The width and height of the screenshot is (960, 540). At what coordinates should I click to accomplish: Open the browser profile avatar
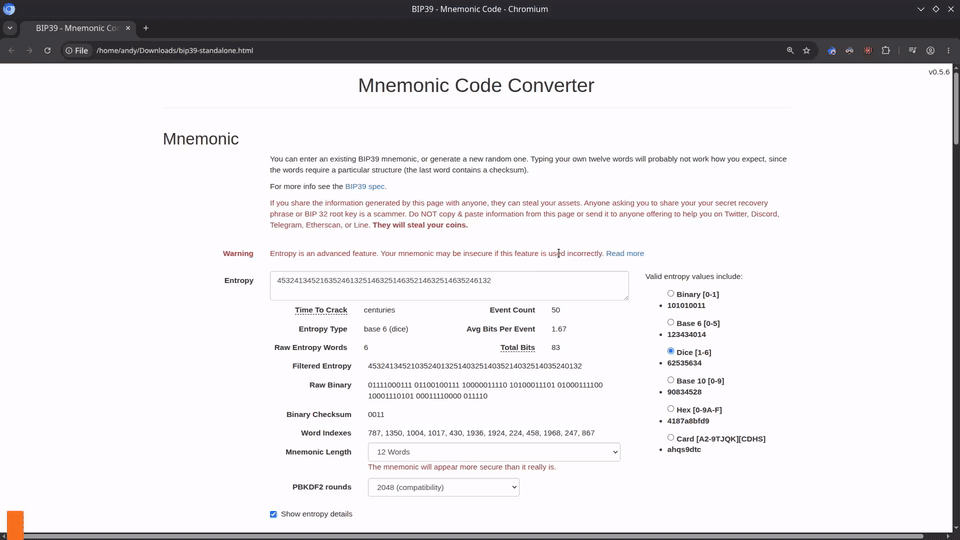[930, 51]
